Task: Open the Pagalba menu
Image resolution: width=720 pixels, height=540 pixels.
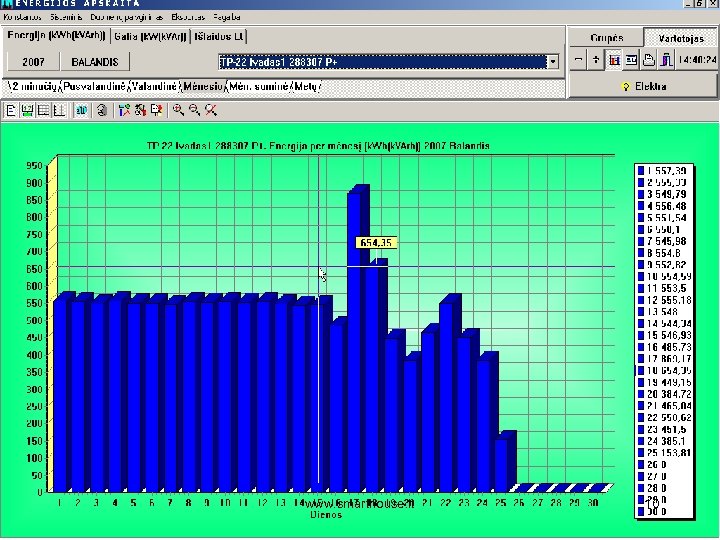Action: [x=226, y=17]
